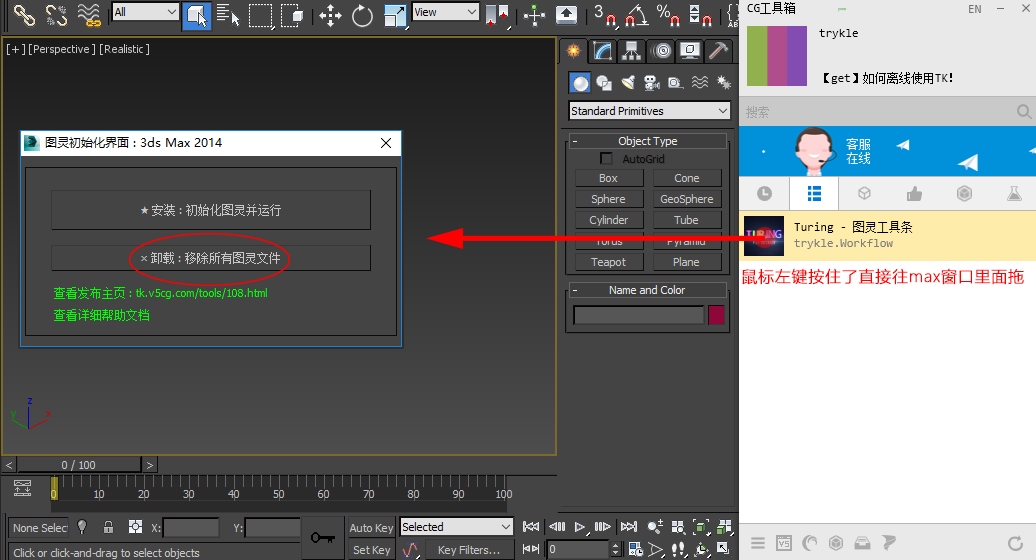
Task: Open the detailed help document link
Action: pos(102,316)
